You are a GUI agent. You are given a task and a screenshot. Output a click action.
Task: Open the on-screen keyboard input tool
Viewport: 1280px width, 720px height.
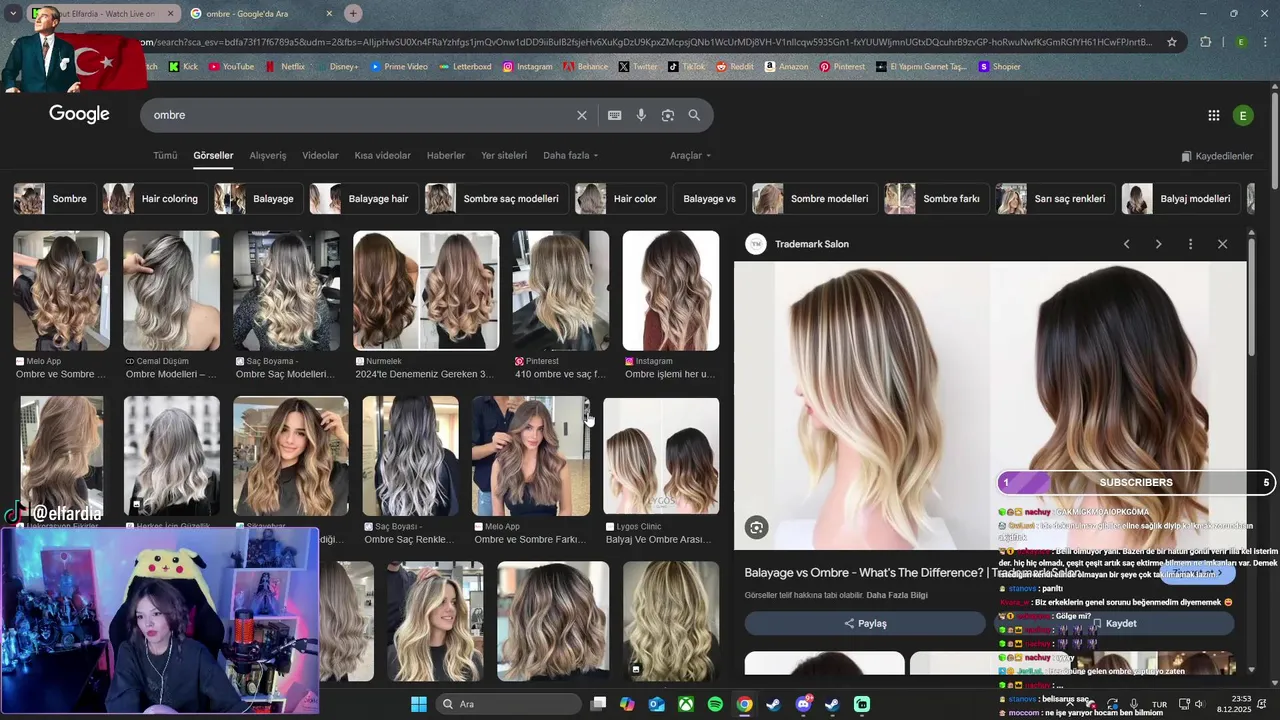click(x=614, y=115)
